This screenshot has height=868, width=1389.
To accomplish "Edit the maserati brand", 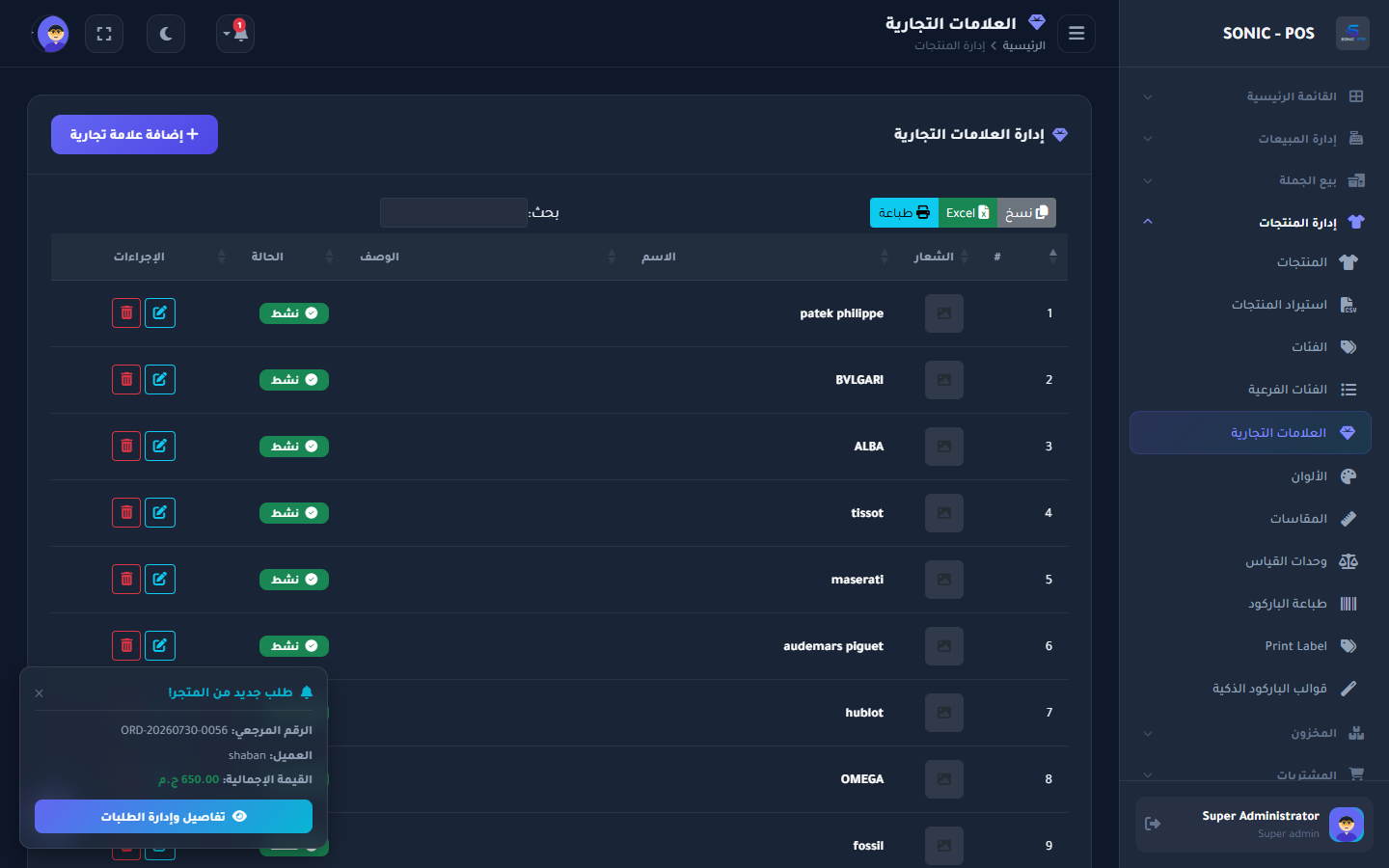I will tap(160, 580).
